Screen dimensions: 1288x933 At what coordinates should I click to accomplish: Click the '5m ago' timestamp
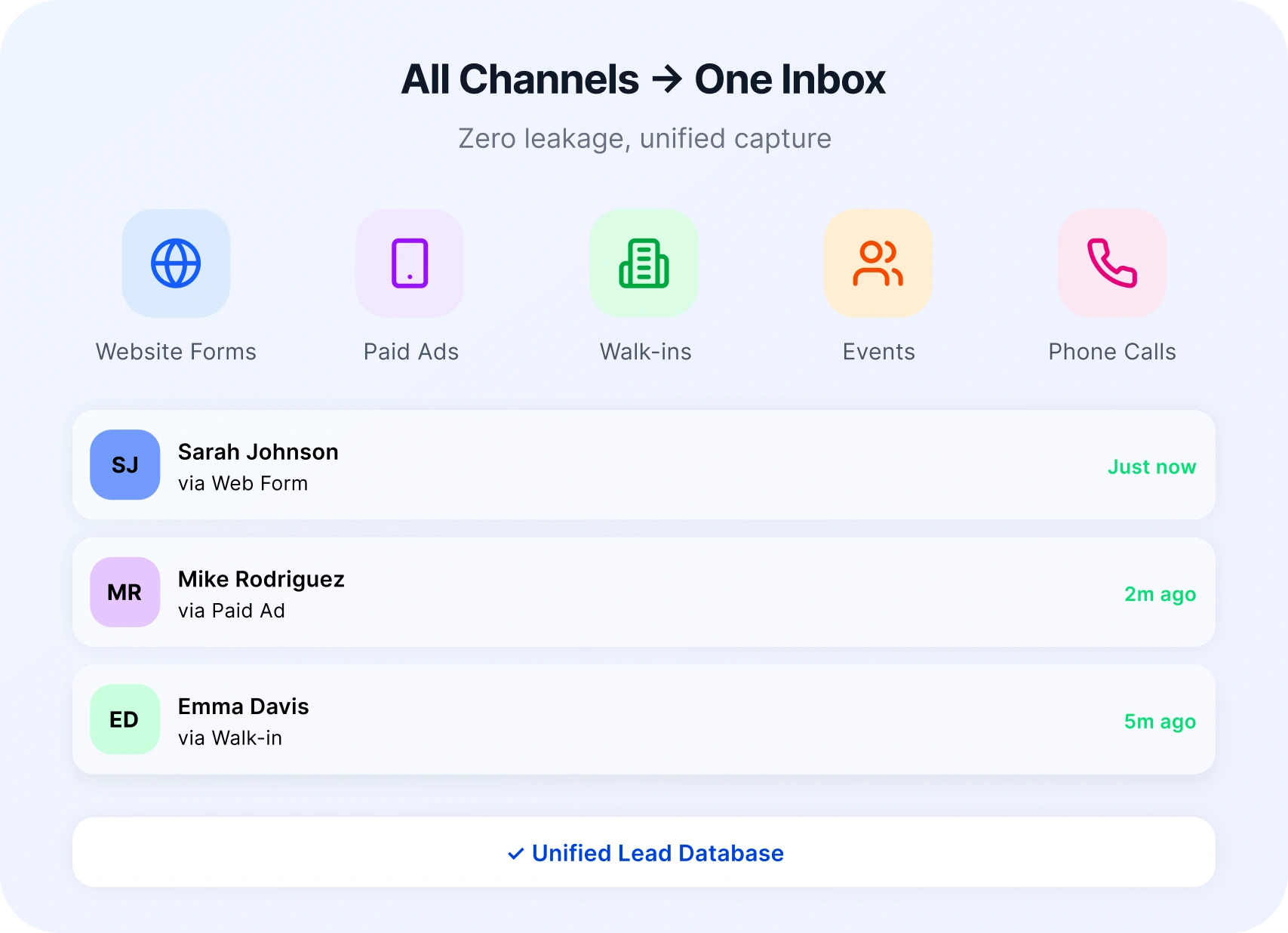click(x=1160, y=722)
